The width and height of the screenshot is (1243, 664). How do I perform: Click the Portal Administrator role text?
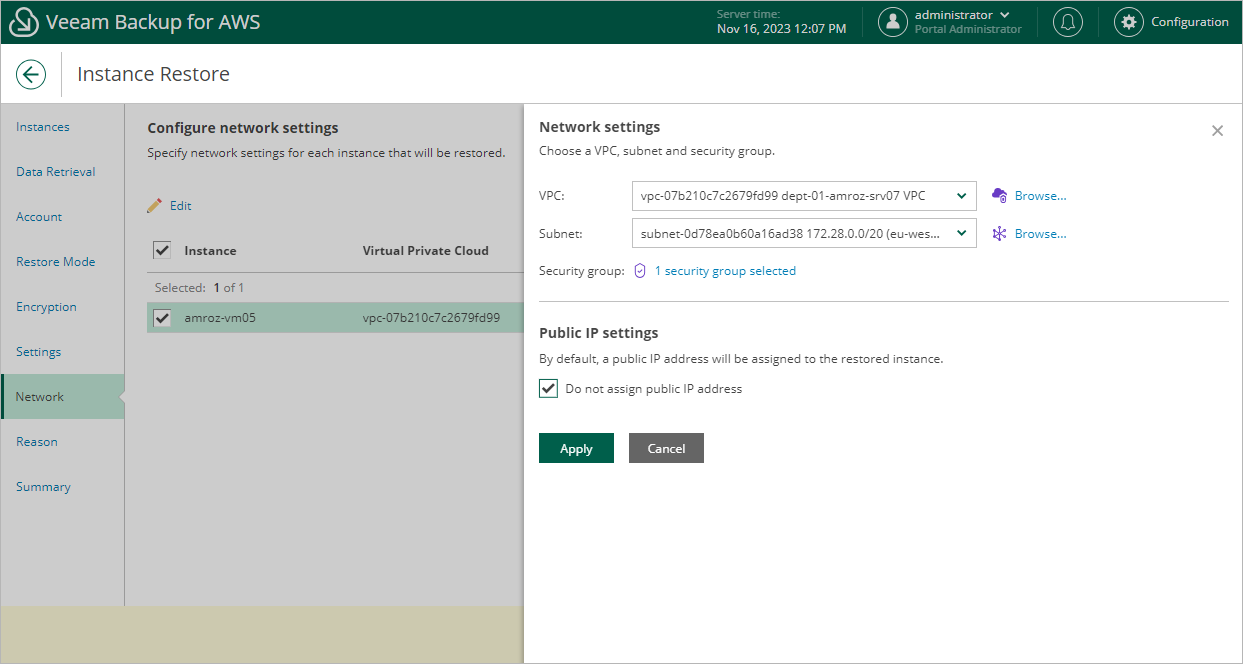tap(968, 30)
